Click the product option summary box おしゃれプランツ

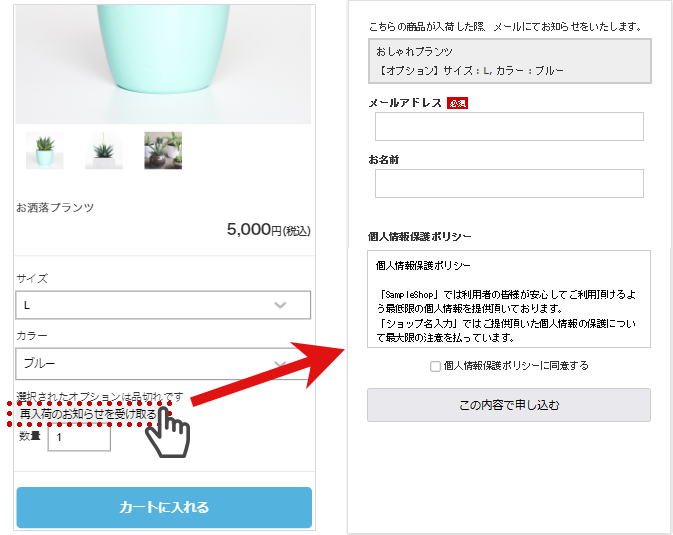click(509, 61)
